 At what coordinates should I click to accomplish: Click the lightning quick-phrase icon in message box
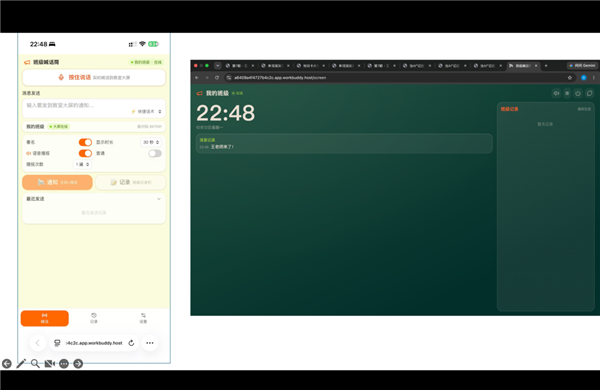click(x=134, y=111)
